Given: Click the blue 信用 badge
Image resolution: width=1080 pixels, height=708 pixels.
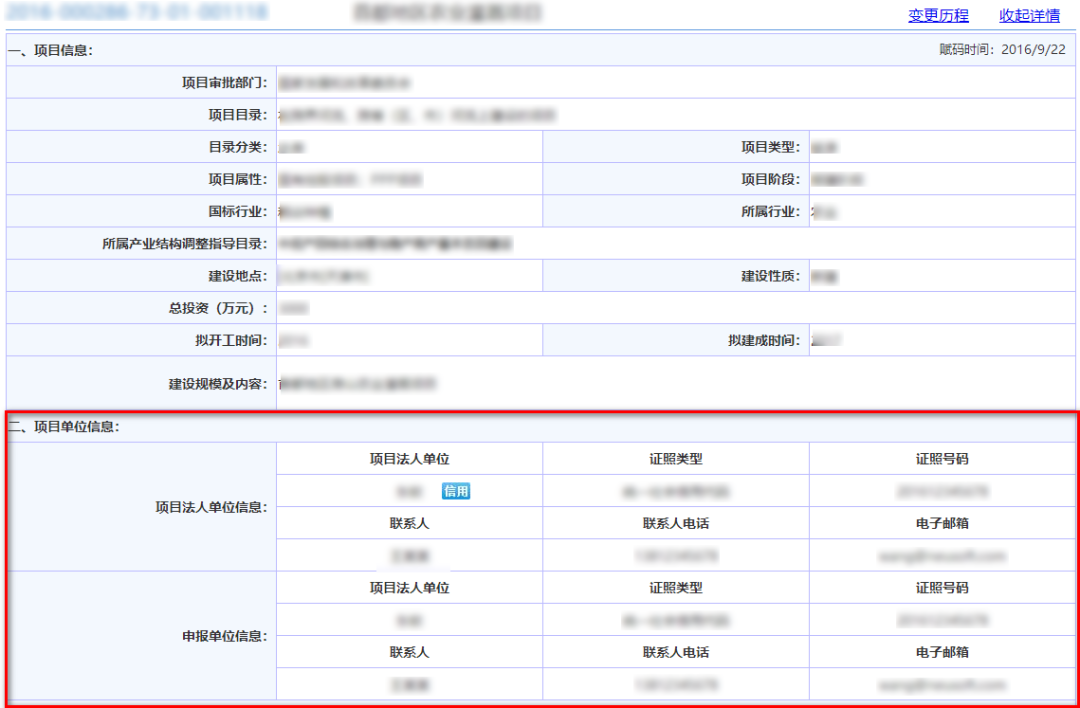Looking at the screenshot, I should point(456,491).
